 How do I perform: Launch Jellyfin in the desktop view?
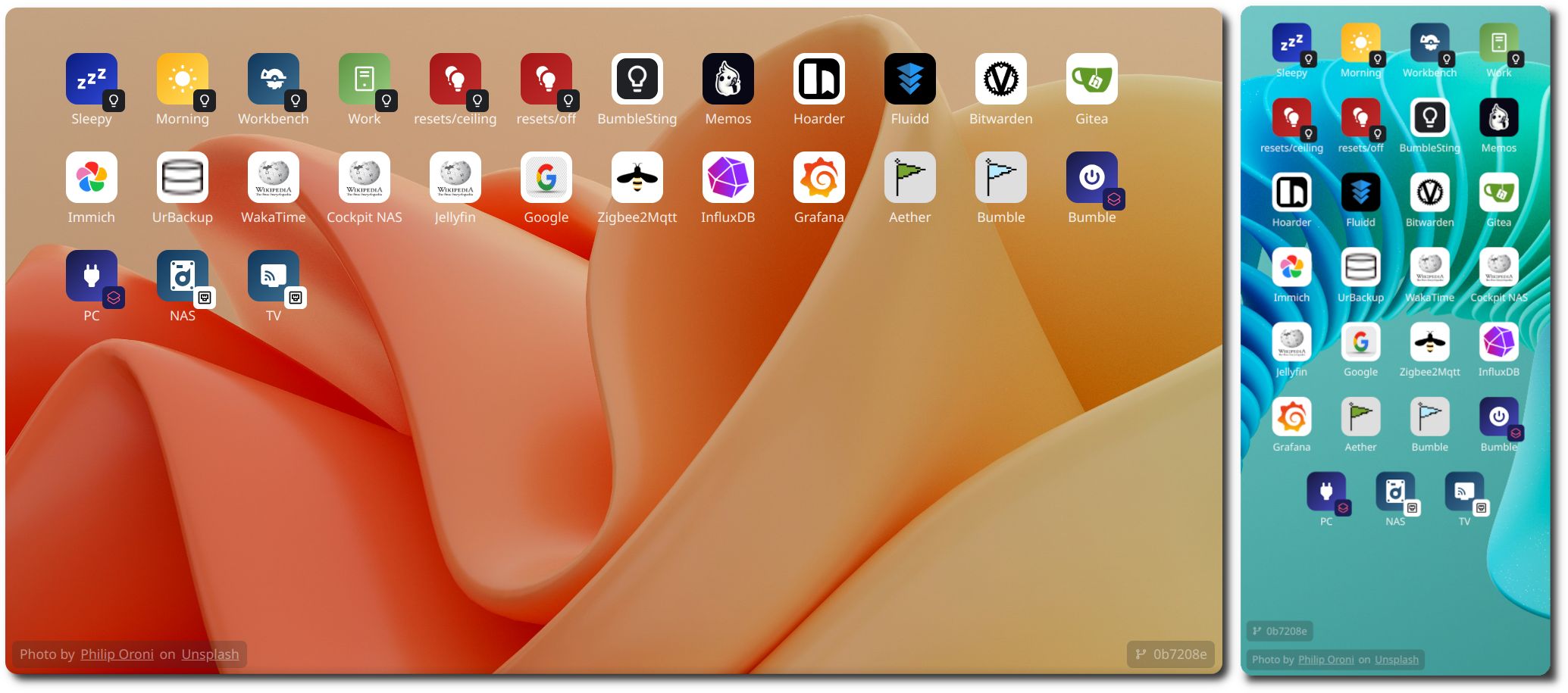click(455, 177)
